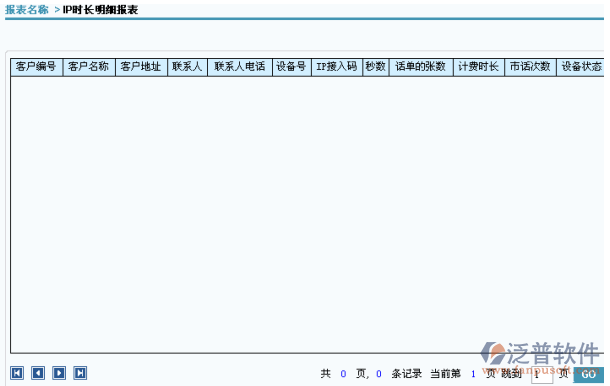Jump to the last page using the navigation icon
This screenshot has height=386, width=610.
click(x=80, y=373)
